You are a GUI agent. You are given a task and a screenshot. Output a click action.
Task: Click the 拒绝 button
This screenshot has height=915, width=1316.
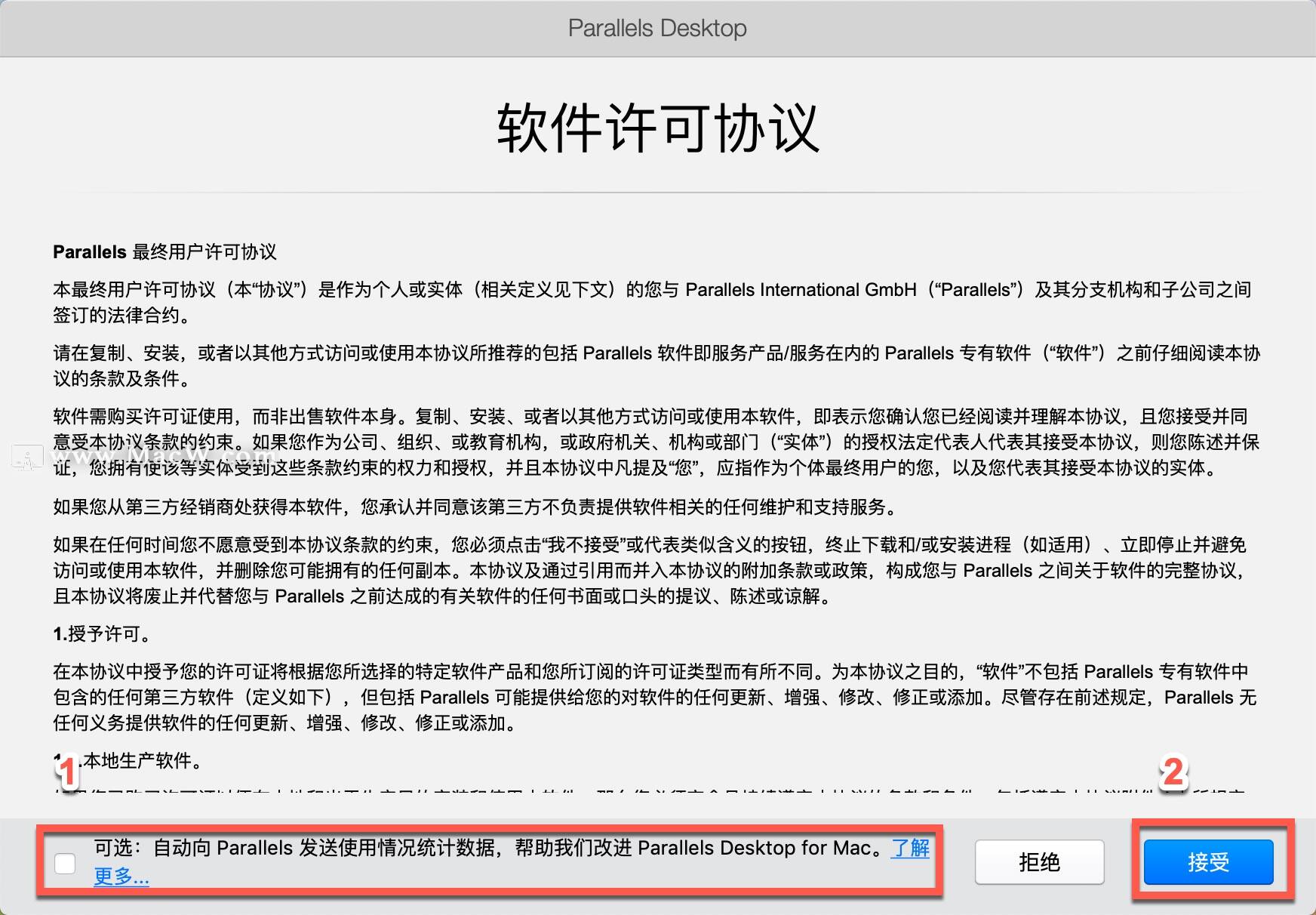(x=1039, y=862)
